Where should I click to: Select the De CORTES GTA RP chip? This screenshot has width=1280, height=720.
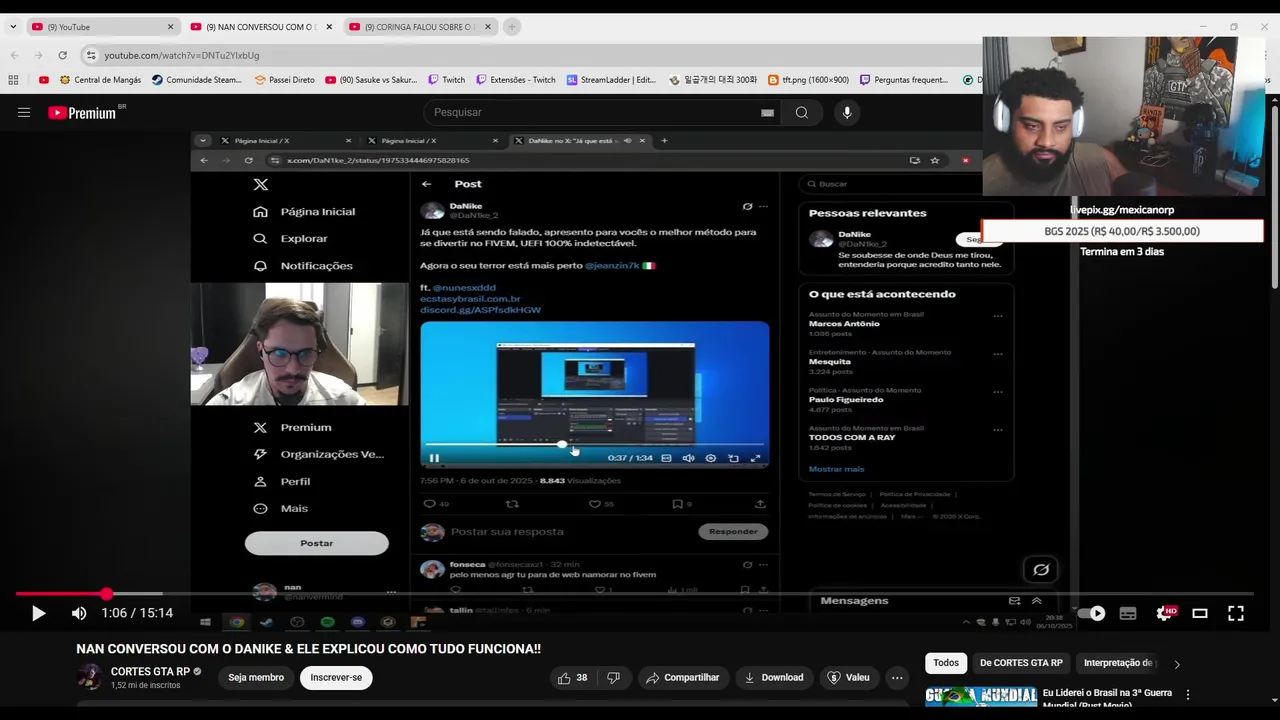[x=1021, y=663]
